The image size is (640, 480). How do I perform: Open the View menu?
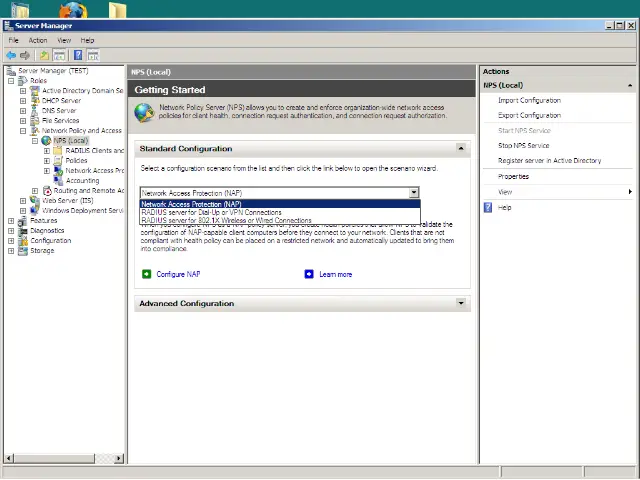(x=64, y=40)
